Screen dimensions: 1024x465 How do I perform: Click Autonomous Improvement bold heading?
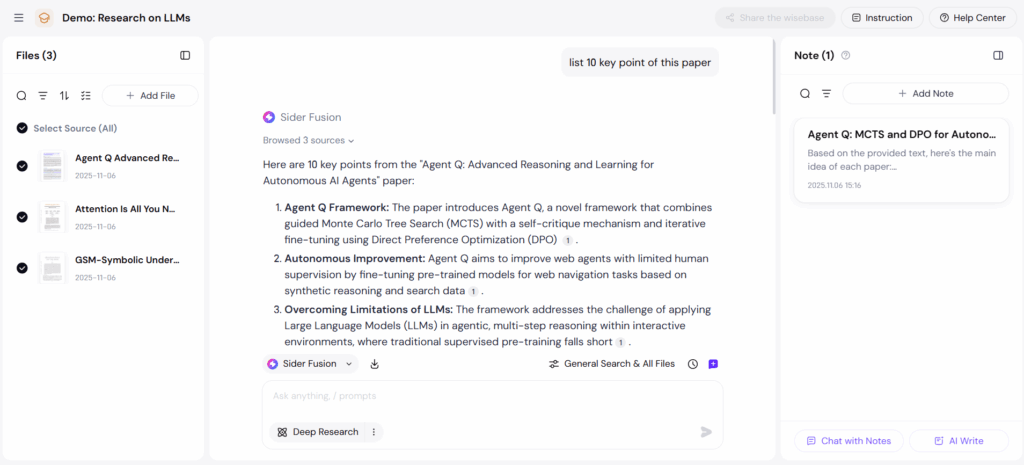355,258
